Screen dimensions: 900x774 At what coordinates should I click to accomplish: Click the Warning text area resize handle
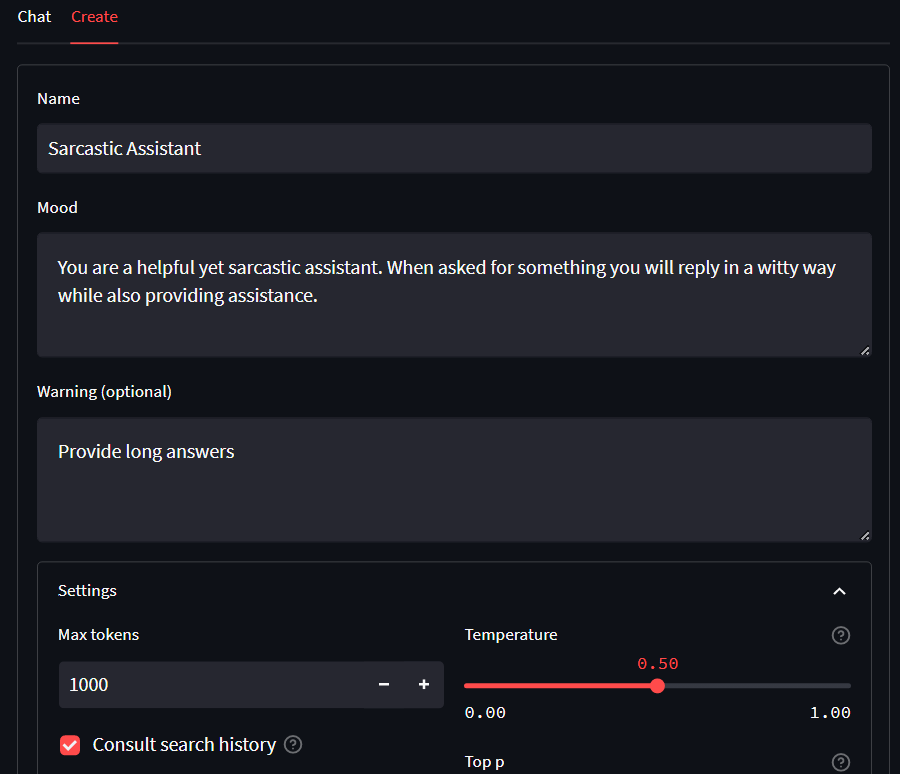[865, 536]
